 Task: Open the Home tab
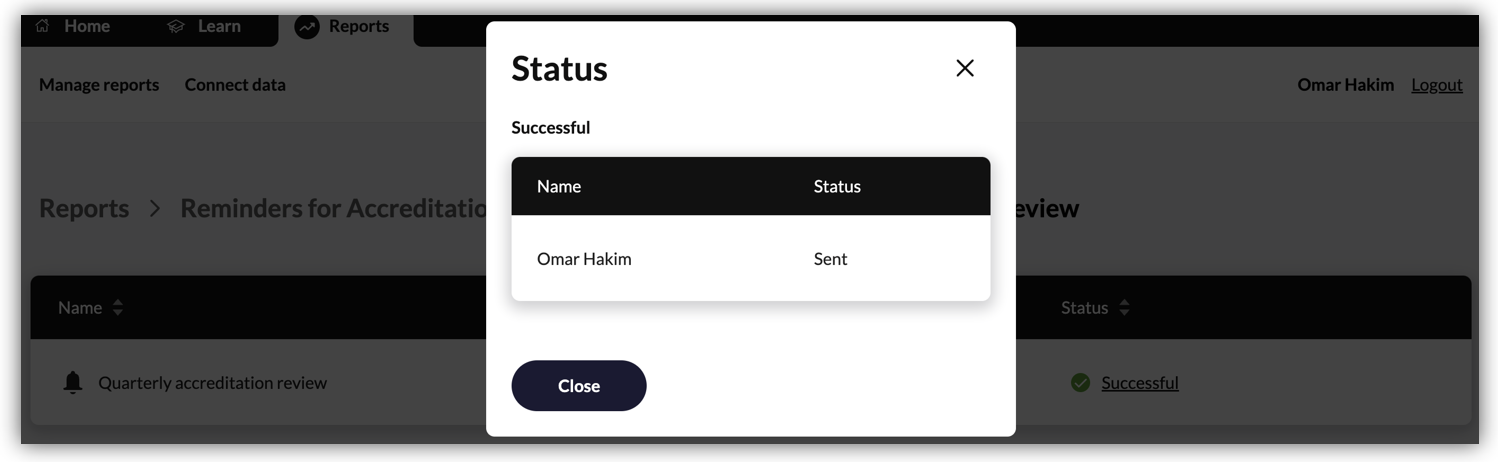73,26
